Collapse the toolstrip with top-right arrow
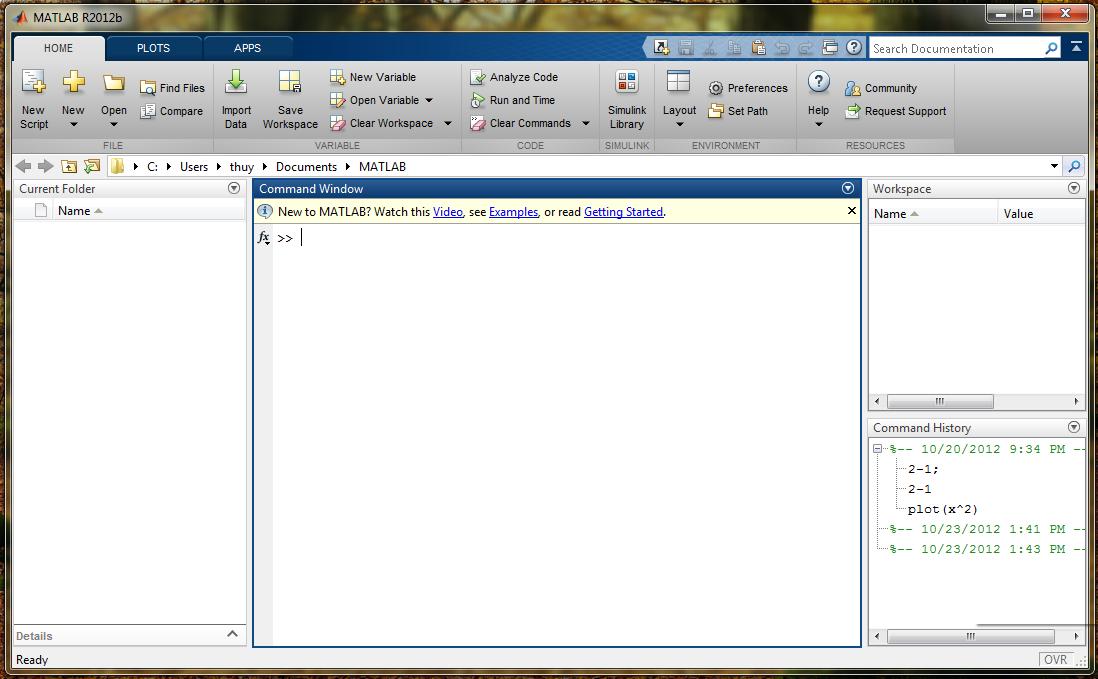Viewport: 1098px width, 679px height. click(1076, 47)
